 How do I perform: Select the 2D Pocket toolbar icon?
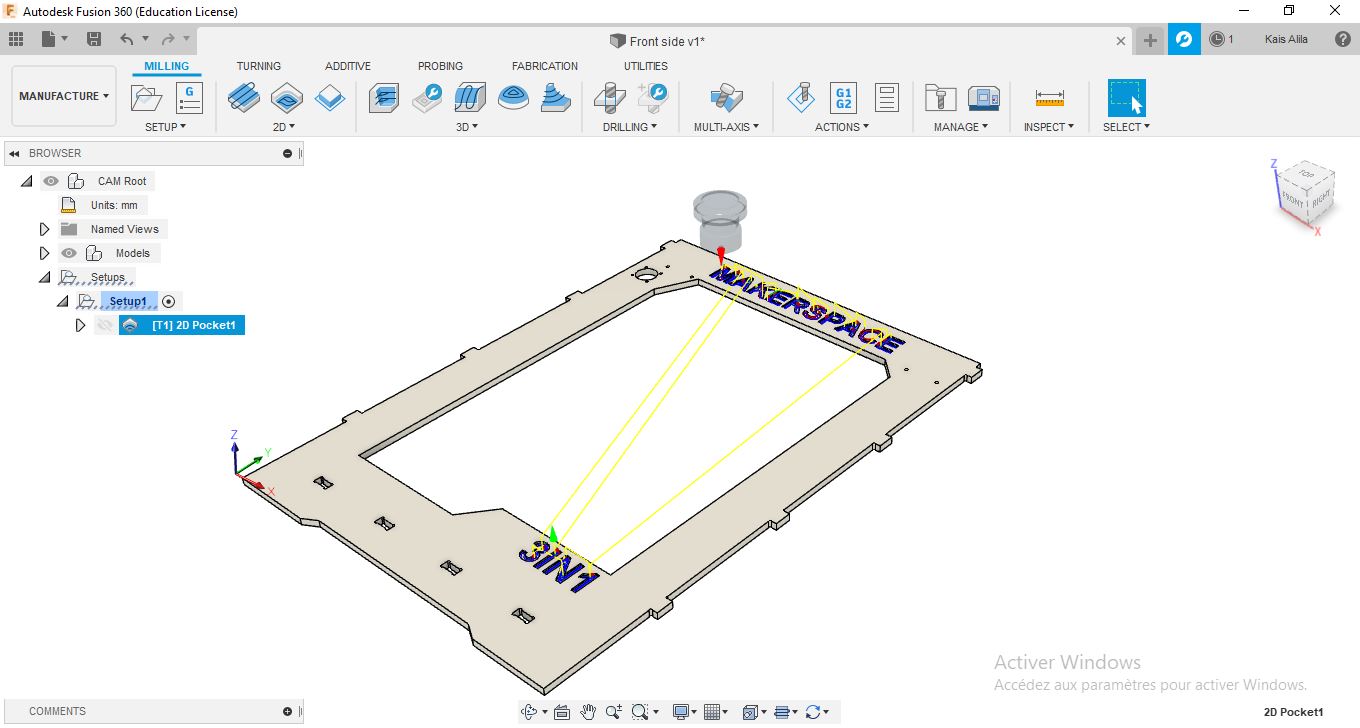(286, 98)
